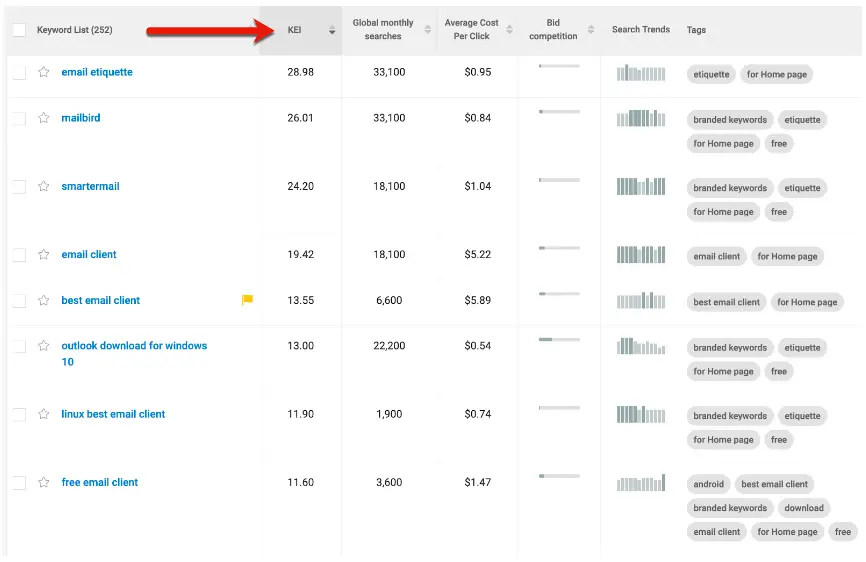Star the smartermail keyword
The width and height of the screenshot is (866, 562).
[44, 186]
